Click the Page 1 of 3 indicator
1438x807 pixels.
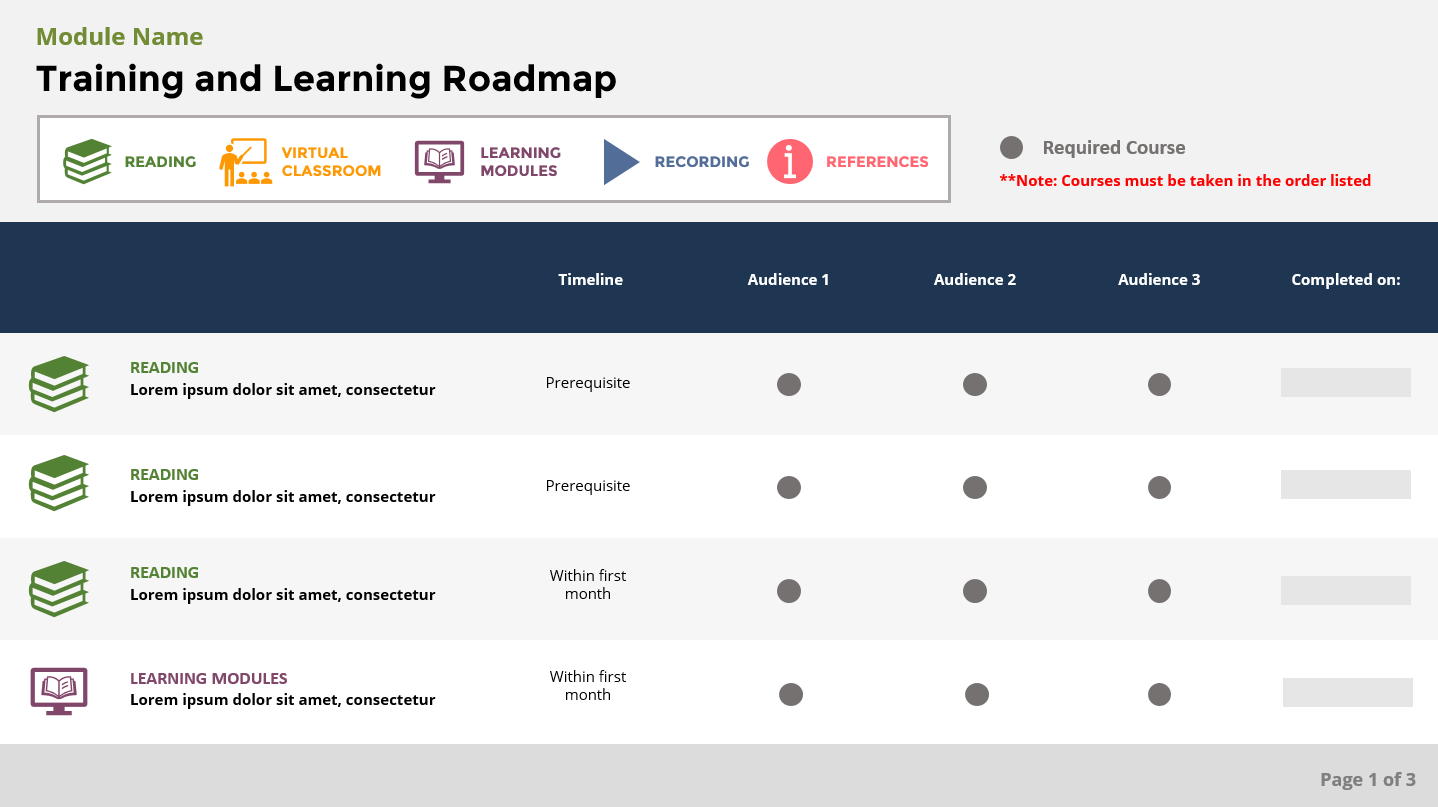point(1368,779)
